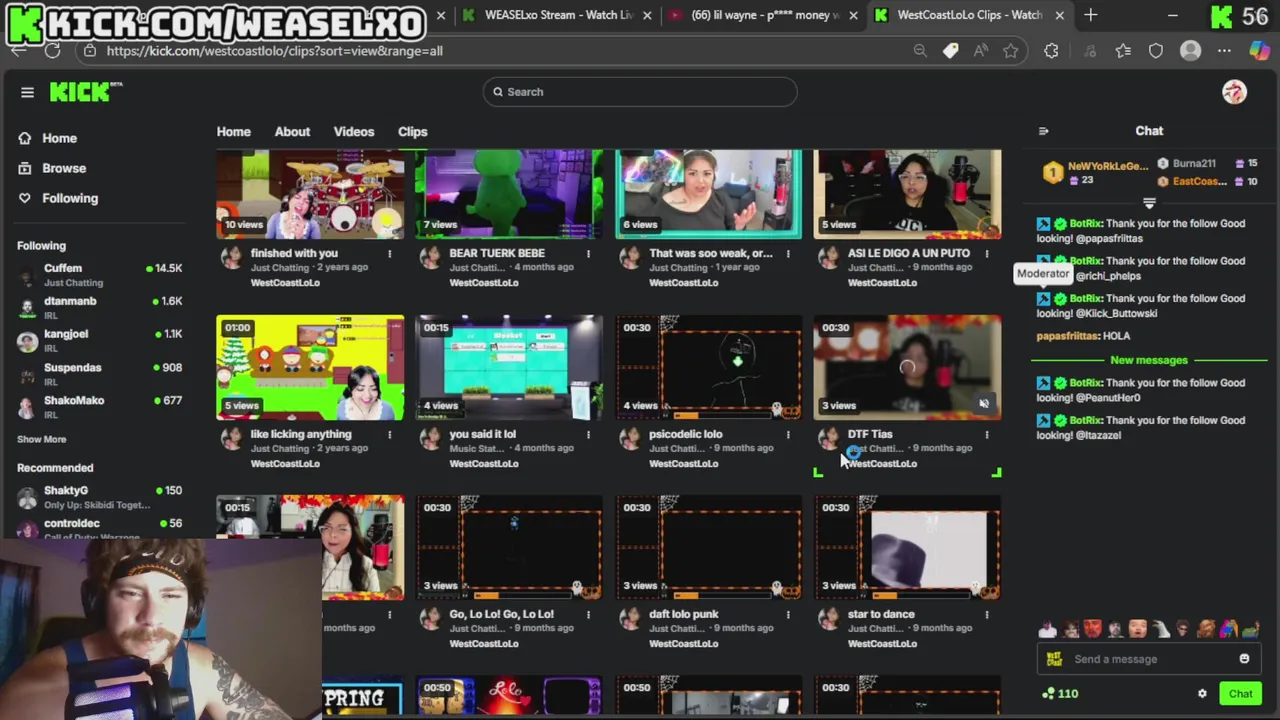Click the green Chat send button
Screen dimensions: 1280x720
[1240, 694]
